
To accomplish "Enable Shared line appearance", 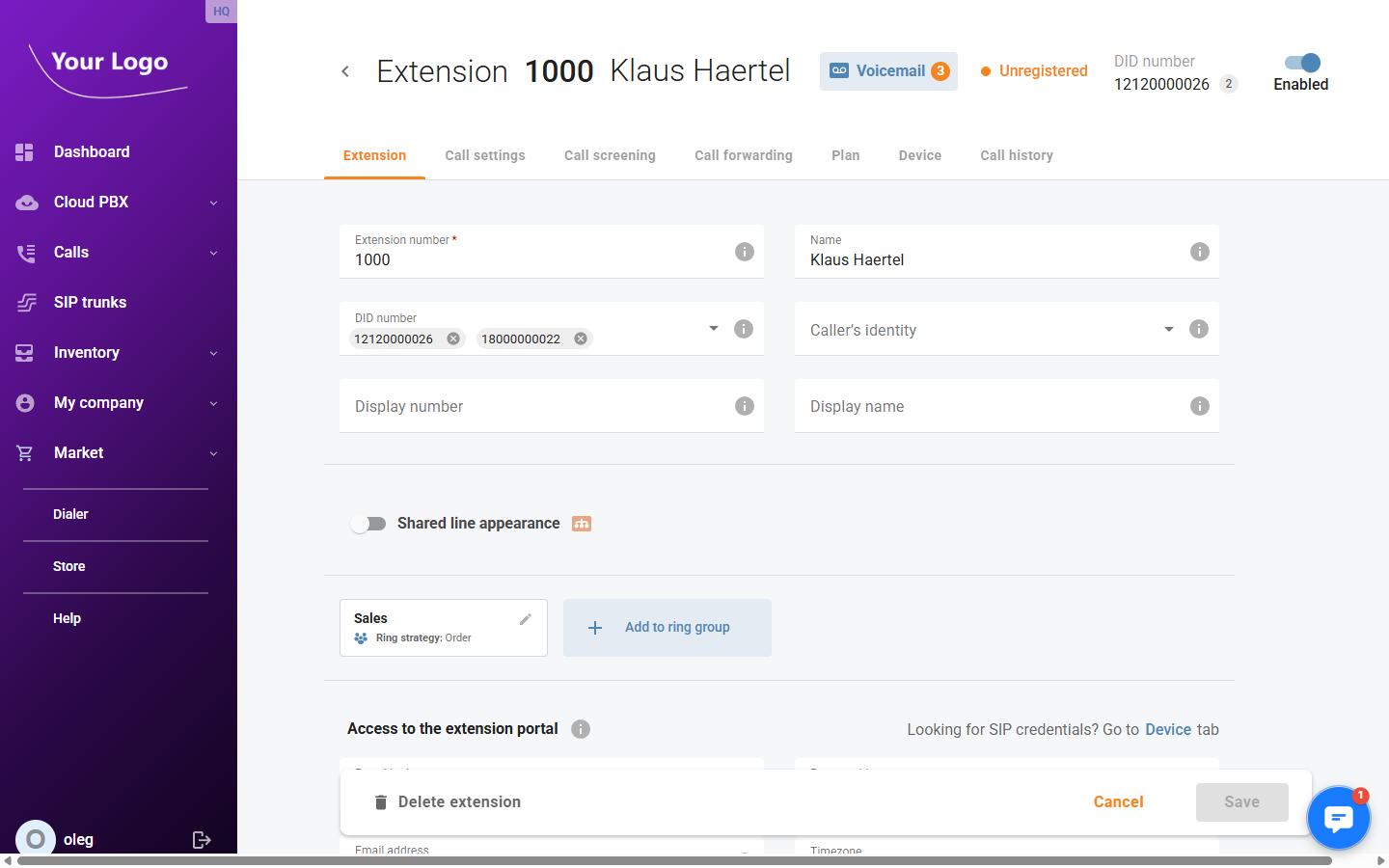I will click(x=368, y=523).
